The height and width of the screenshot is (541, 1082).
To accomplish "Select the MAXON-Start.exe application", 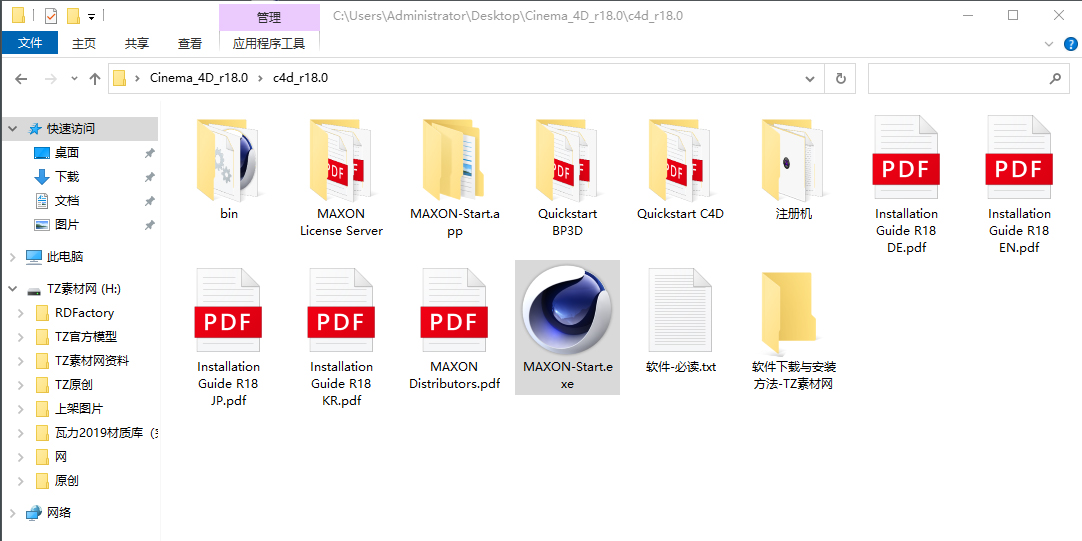I will [567, 328].
